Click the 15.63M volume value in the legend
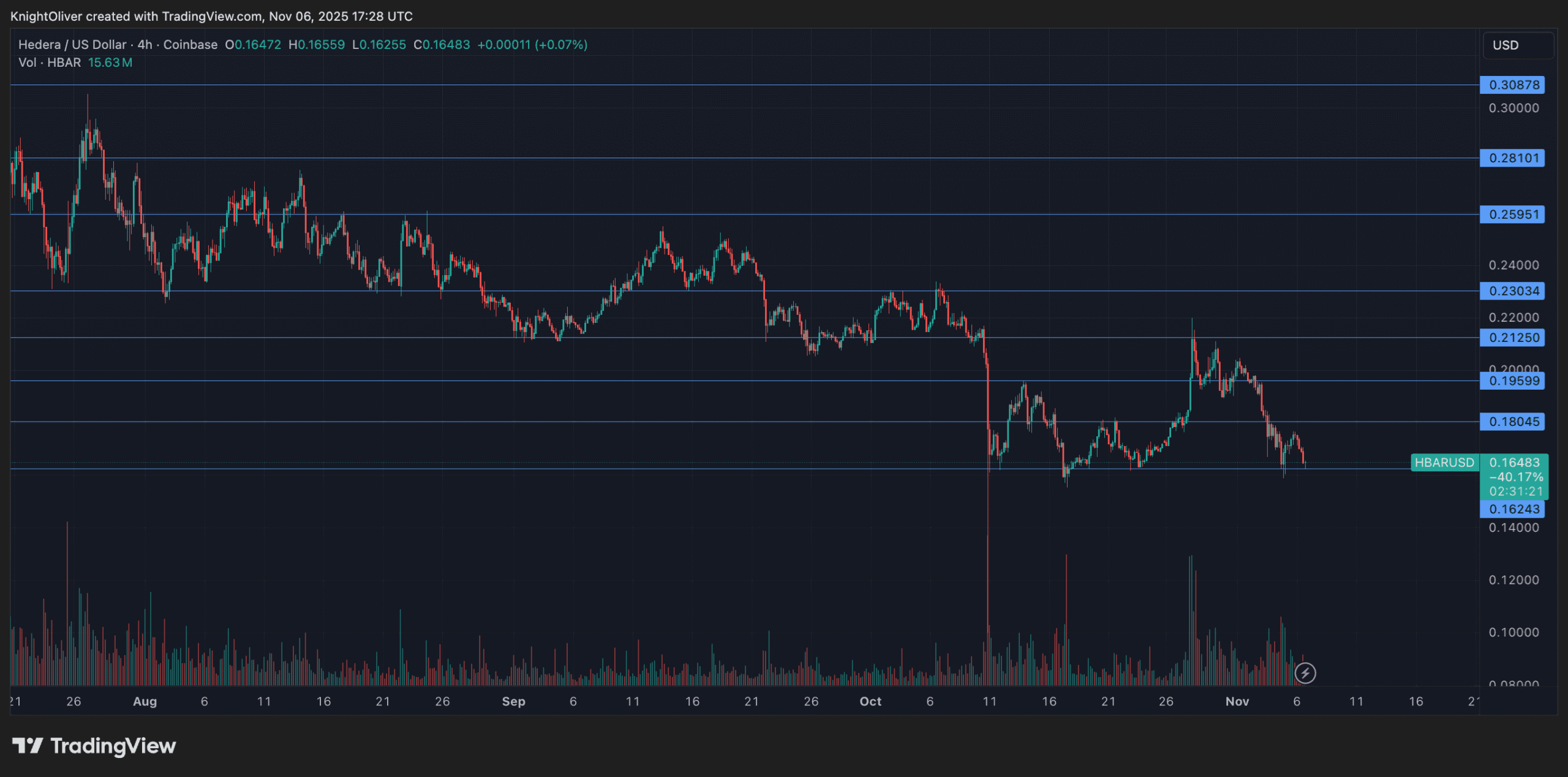Image resolution: width=1568 pixels, height=777 pixels. 109,63
